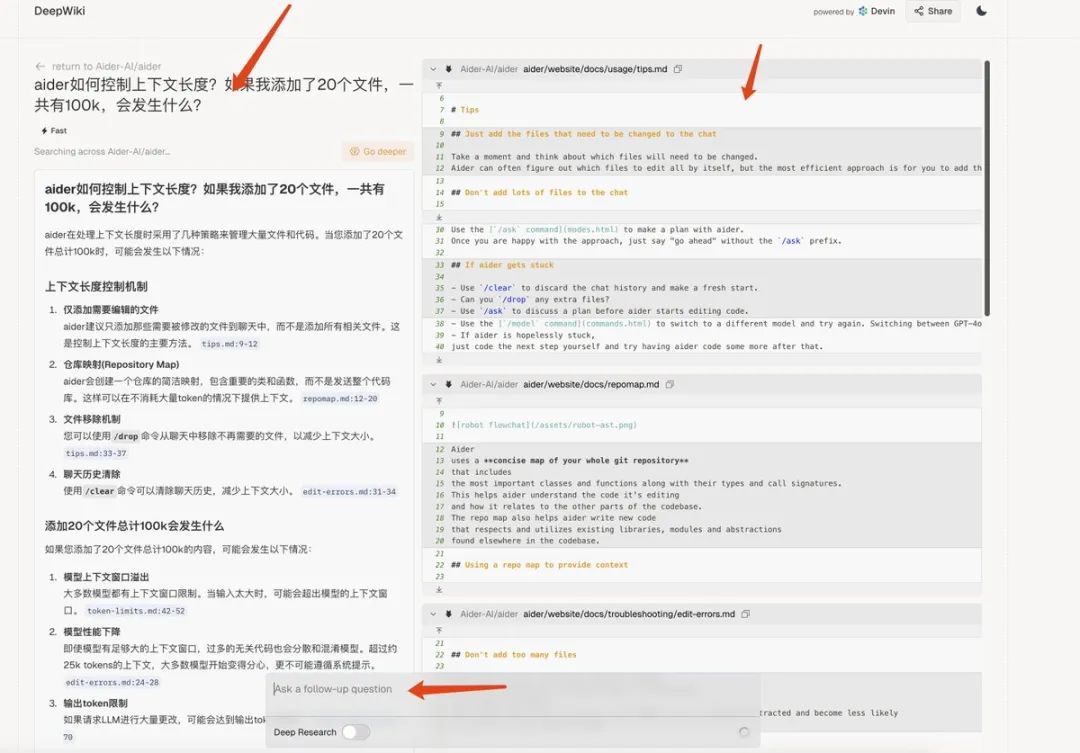Click the Go deeper button
This screenshot has height=753, width=1080.
377,150
